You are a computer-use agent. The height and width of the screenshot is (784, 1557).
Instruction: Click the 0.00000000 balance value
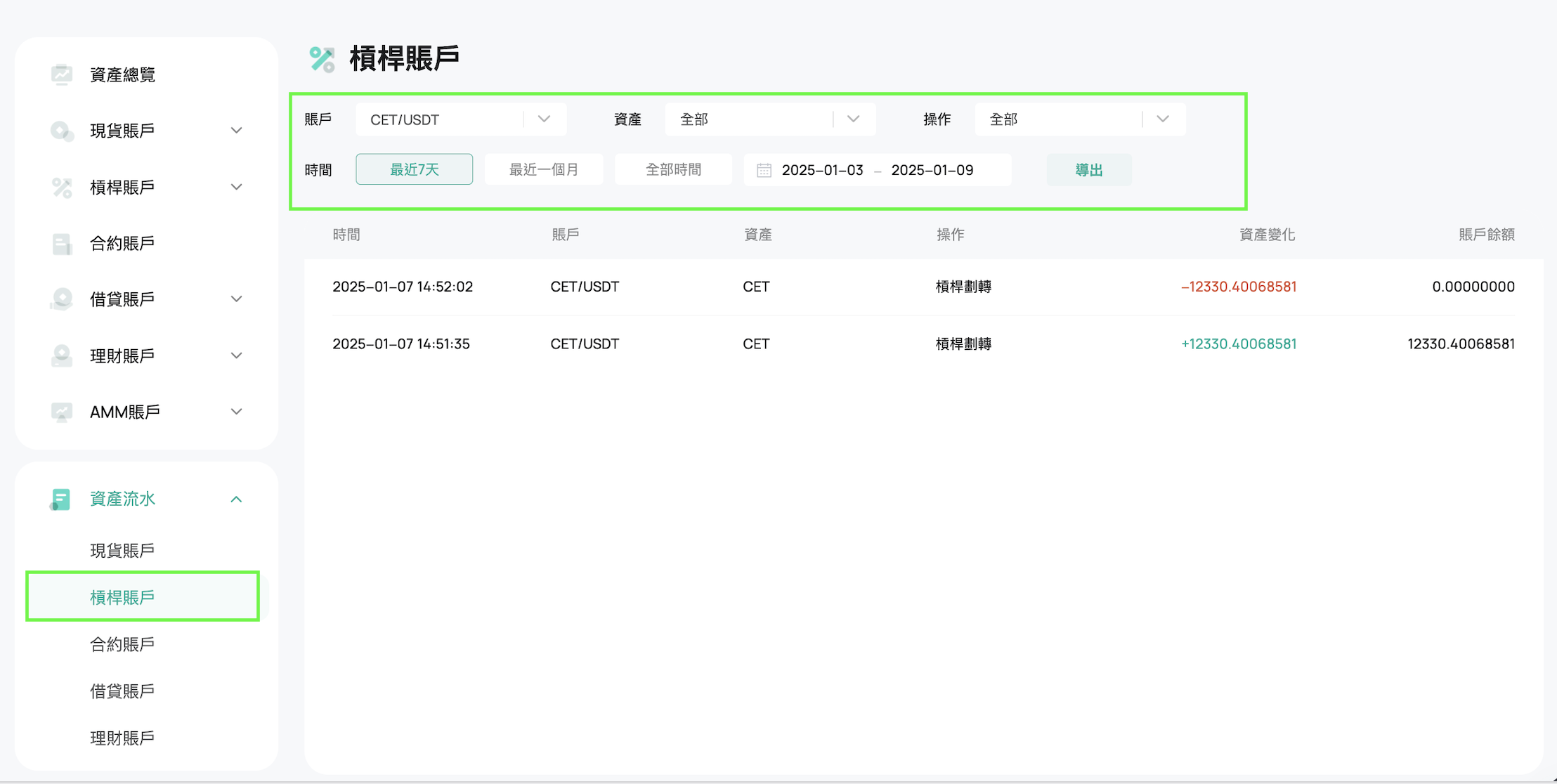[x=1473, y=287]
